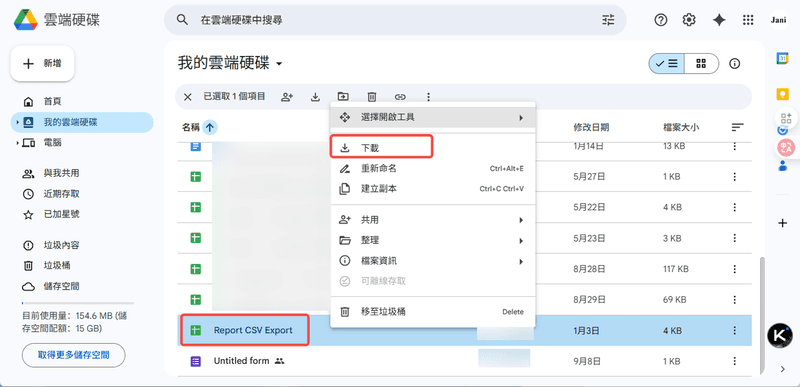The width and height of the screenshot is (800, 387).
Task: Click the round K extension icon
Action: point(780,336)
